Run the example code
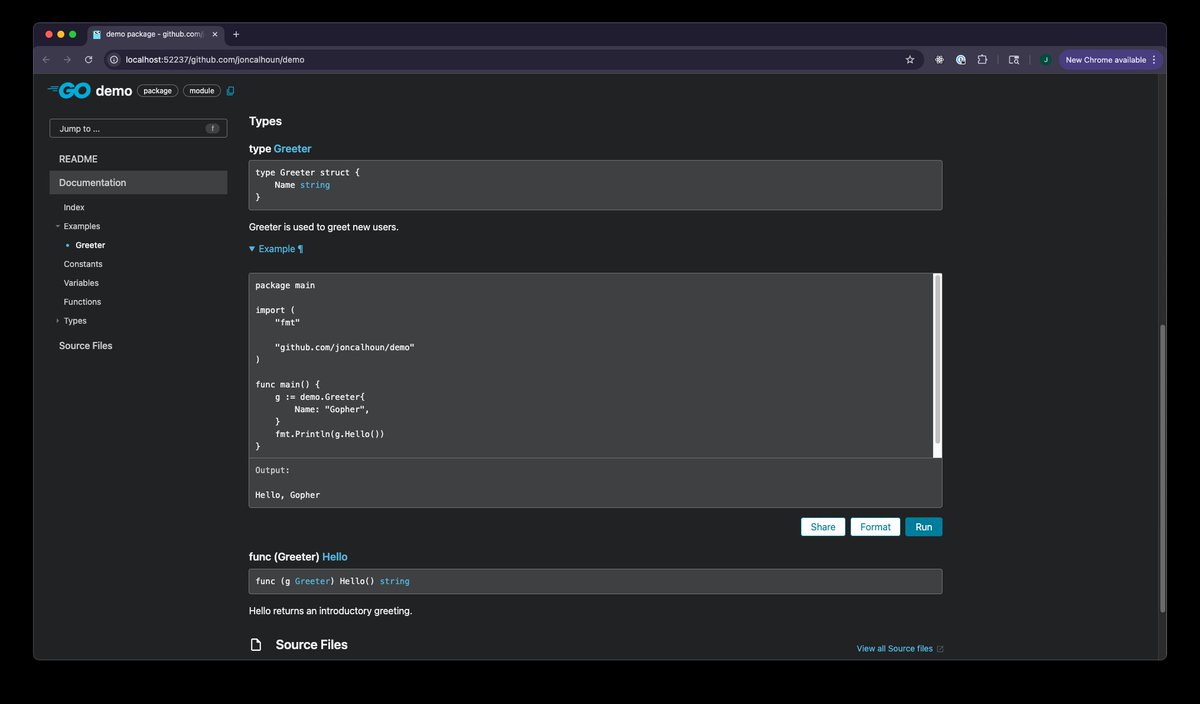Image resolution: width=1200 pixels, height=704 pixels. point(924,527)
